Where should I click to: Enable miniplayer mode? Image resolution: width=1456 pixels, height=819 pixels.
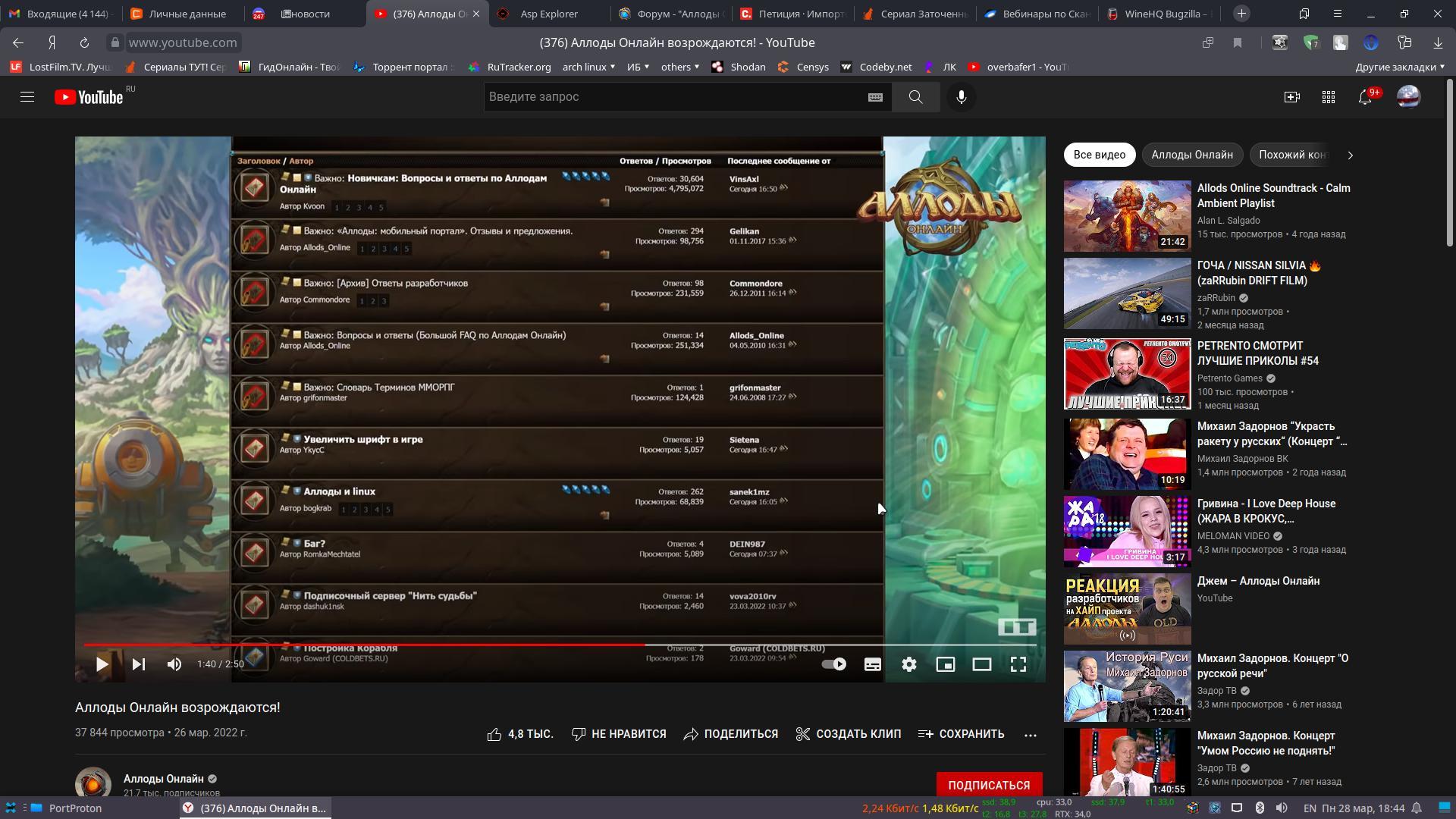coord(945,664)
